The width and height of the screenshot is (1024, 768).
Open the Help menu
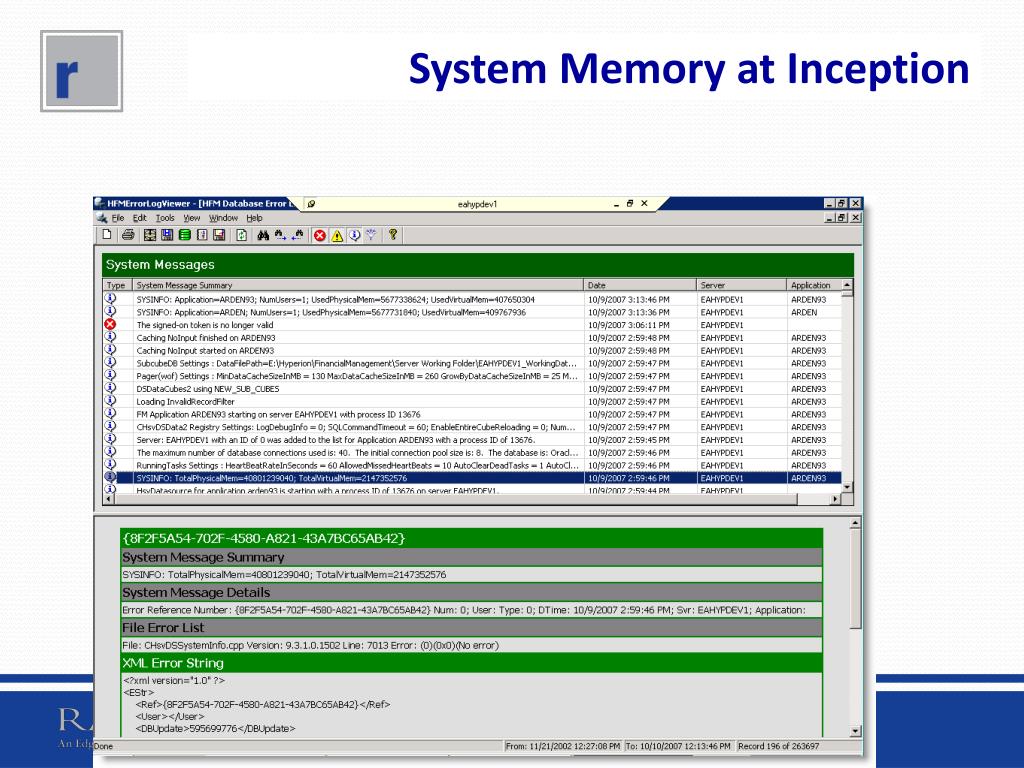tap(254, 218)
